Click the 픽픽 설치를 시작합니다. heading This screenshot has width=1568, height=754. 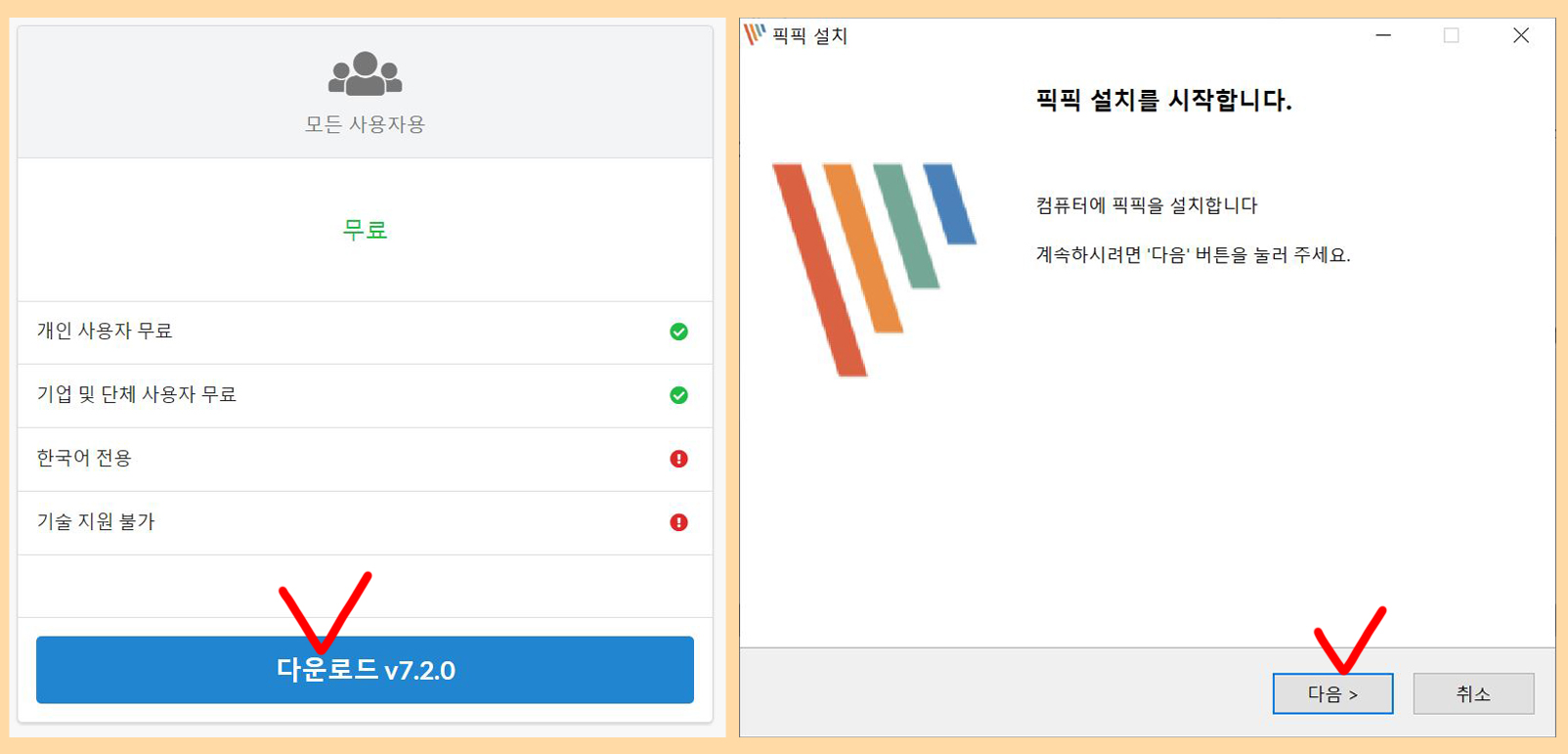1163,100
